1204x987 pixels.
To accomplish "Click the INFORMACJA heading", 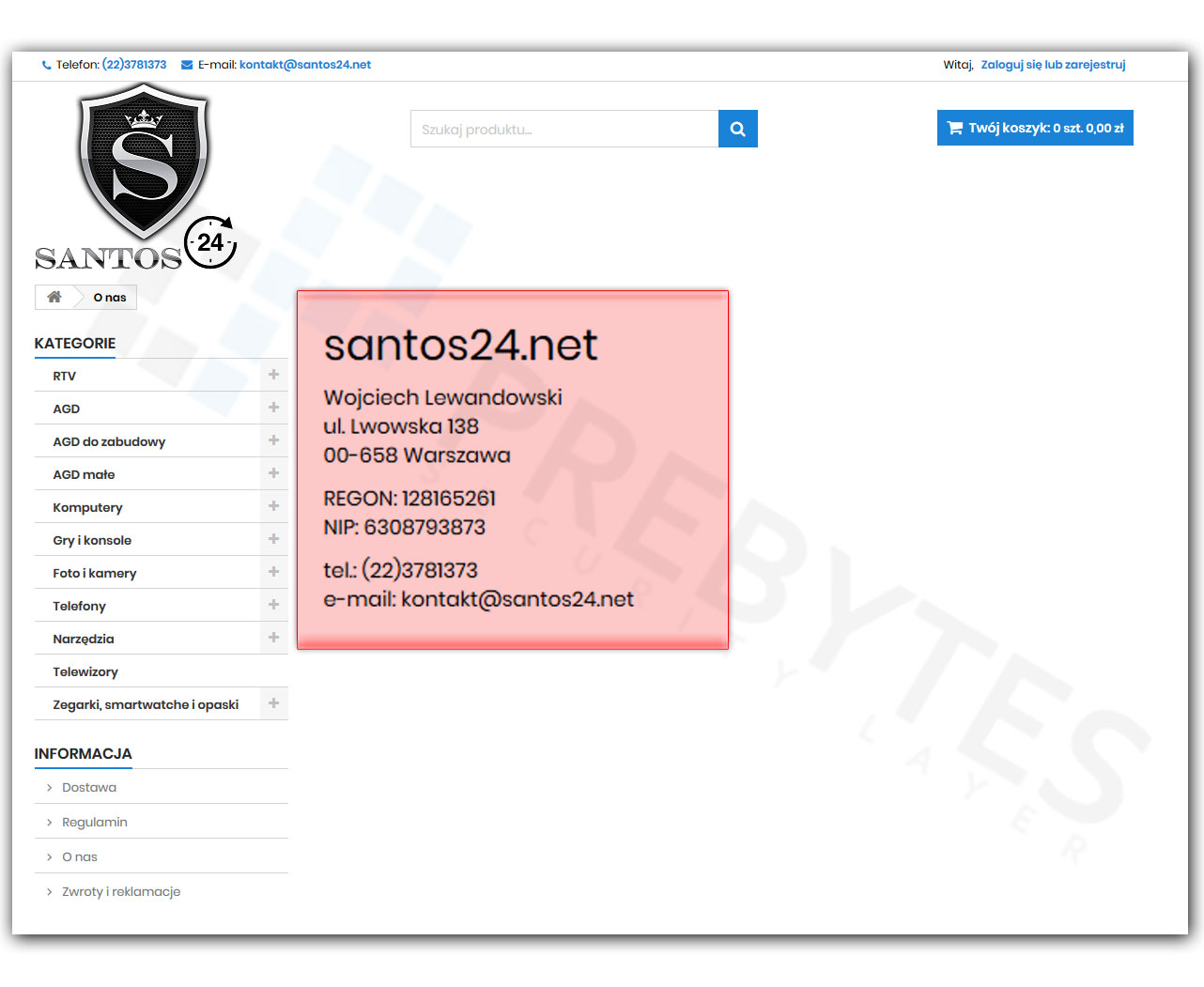I will point(84,754).
